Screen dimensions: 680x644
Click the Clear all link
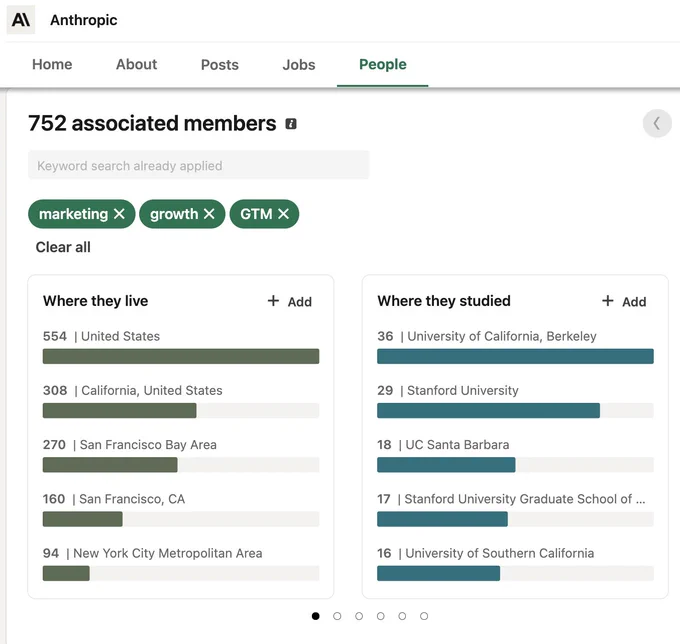pyautogui.click(x=63, y=247)
